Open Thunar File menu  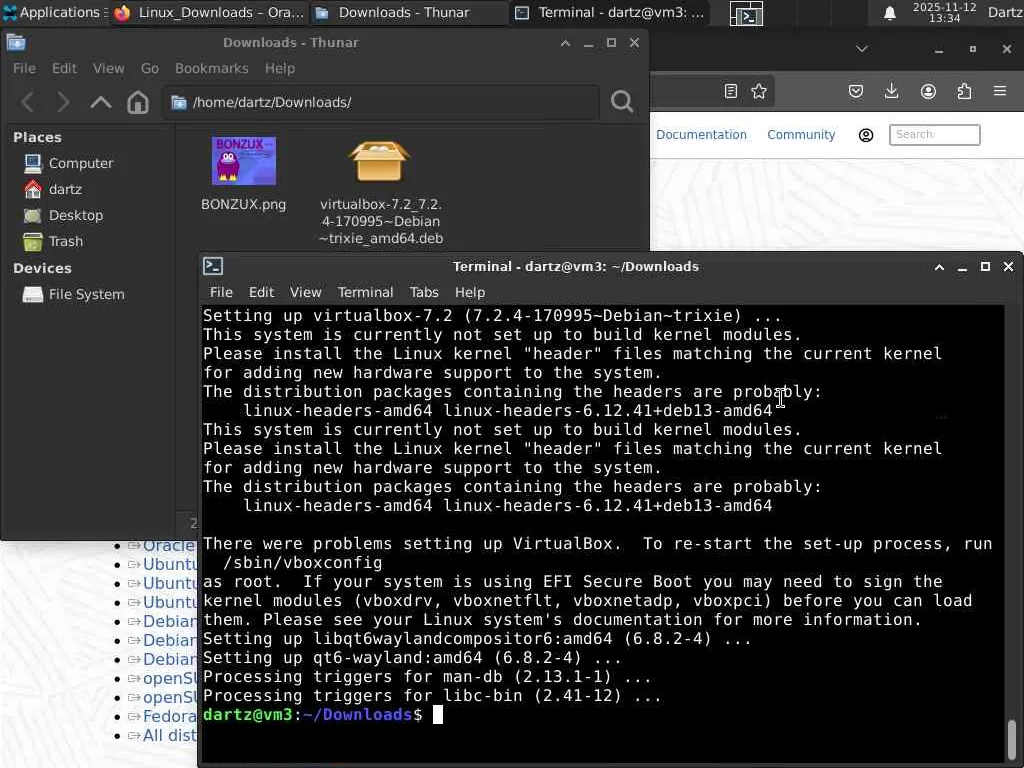click(24, 69)
